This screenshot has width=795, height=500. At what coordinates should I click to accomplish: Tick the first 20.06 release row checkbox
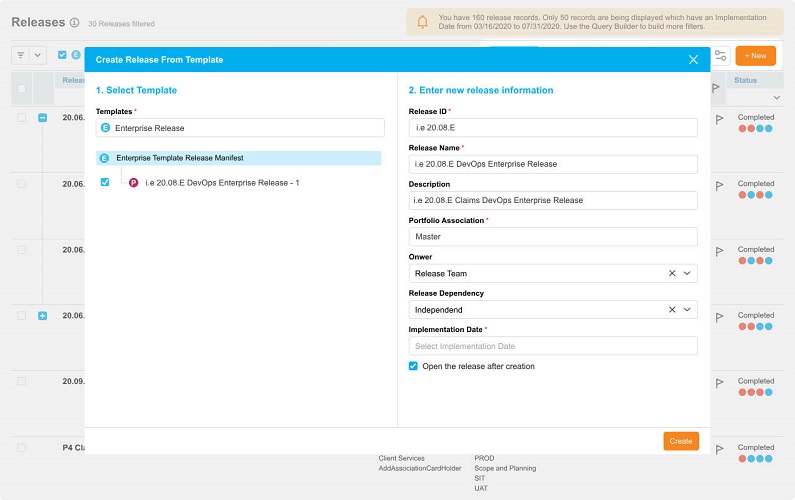click(x=21, y=118)
